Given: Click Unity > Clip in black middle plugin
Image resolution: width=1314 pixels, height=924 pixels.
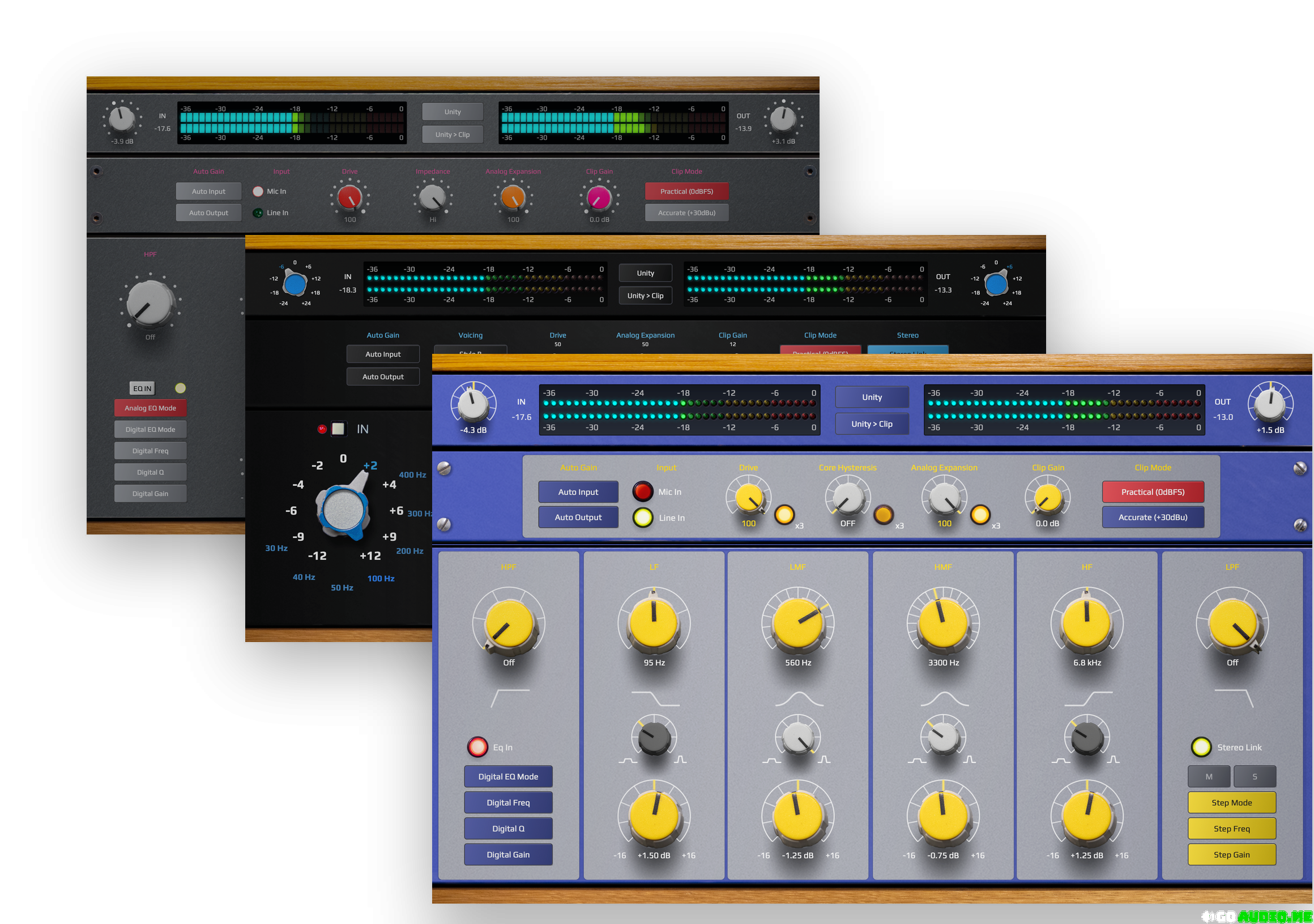Looking at the screenshot, I should coord(646,296).
